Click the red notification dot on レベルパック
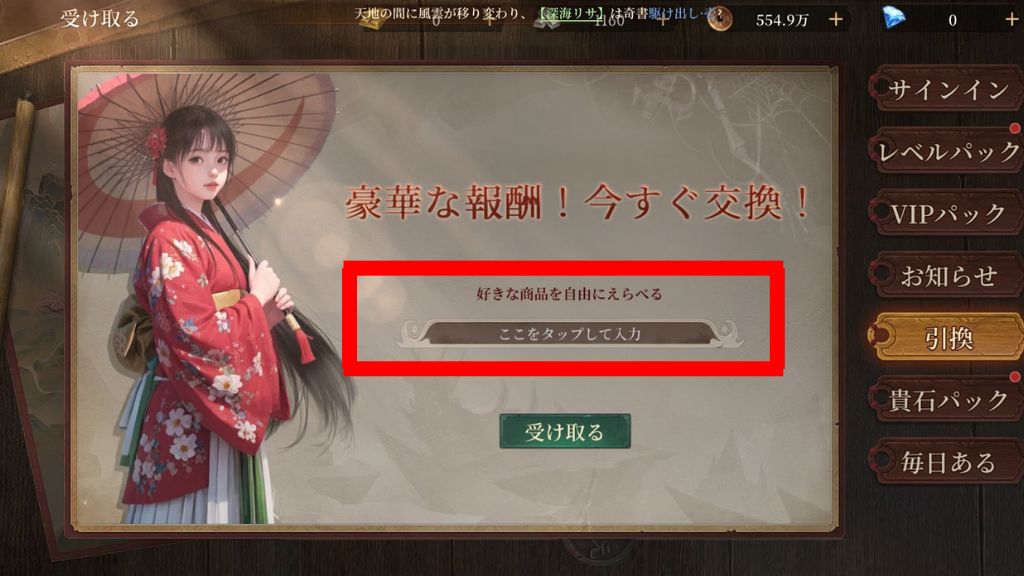This screenshot has width=1024, height=576. pyautogui.click(x=1015, y=128)
